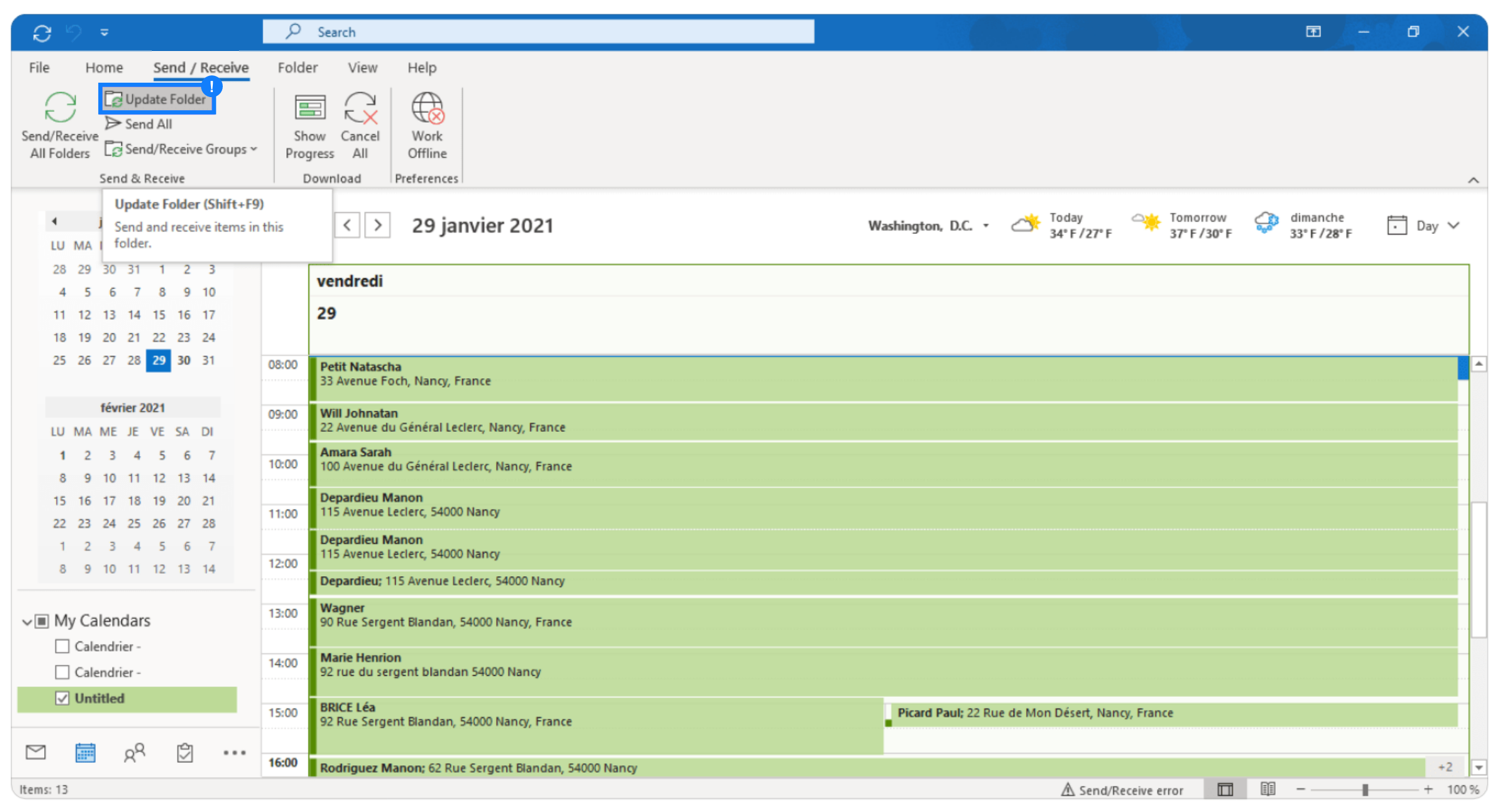Click the sync icon in title bar
Image resolution: width=1499 pixels, height=812 pixels.
(x=42, y=32)
